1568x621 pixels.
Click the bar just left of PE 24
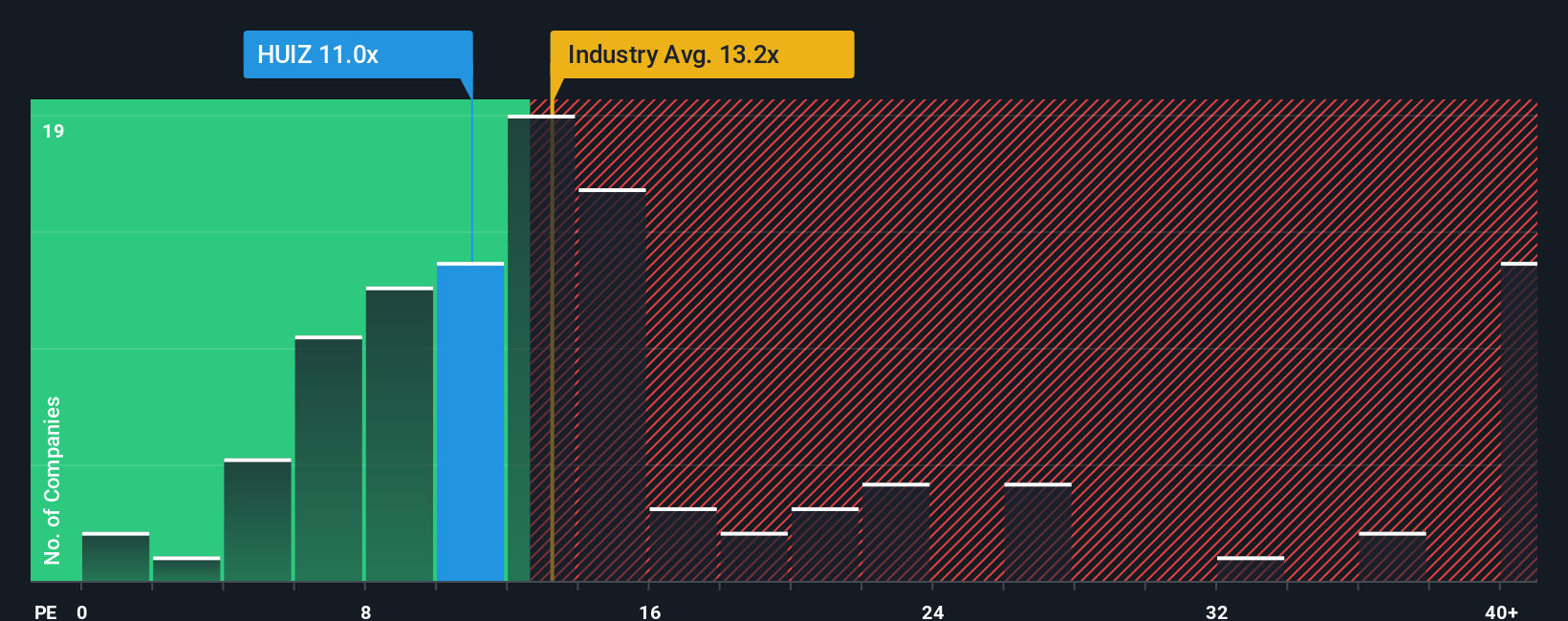(896, 532)
